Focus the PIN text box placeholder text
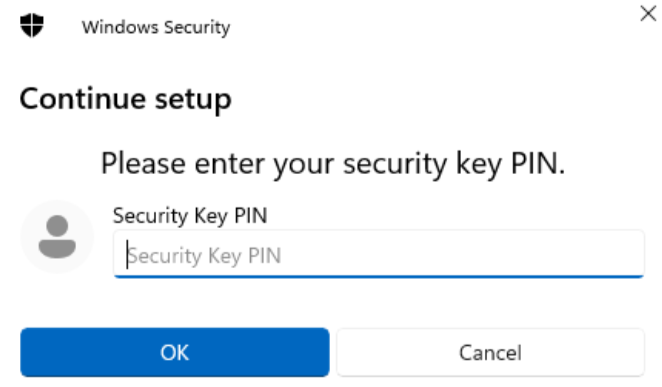Viewport: 662px width, 387px height. click(x=204, y=256)
